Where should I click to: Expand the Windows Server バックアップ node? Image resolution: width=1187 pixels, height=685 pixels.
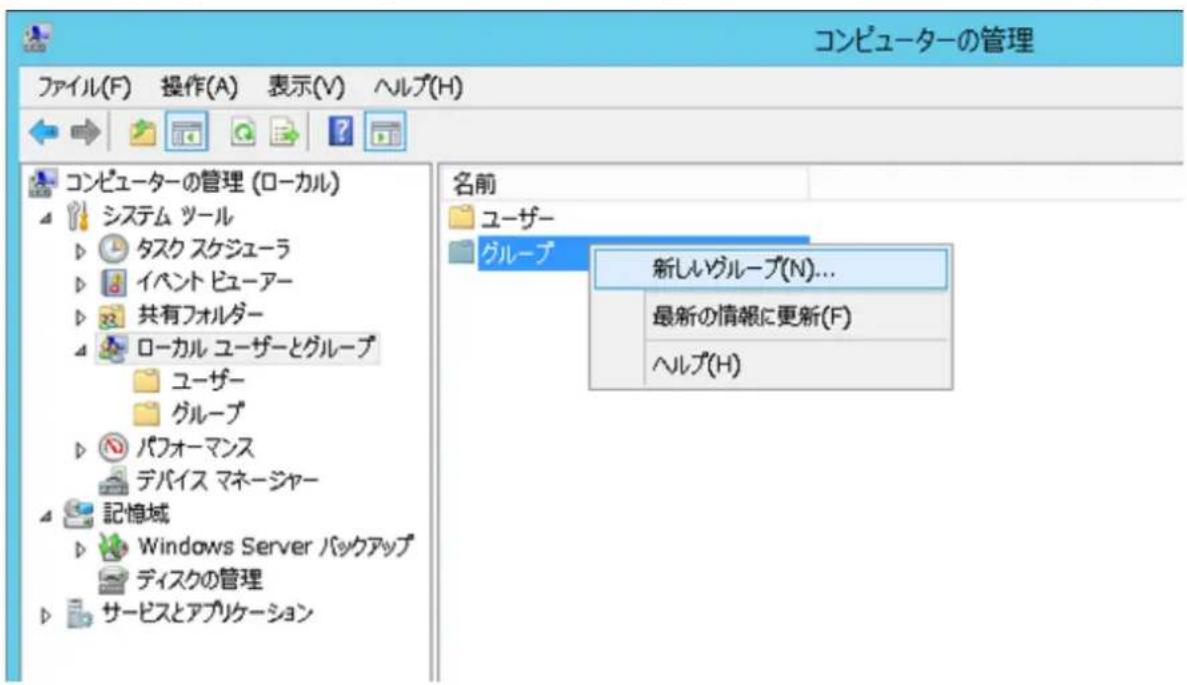[80, 549]
